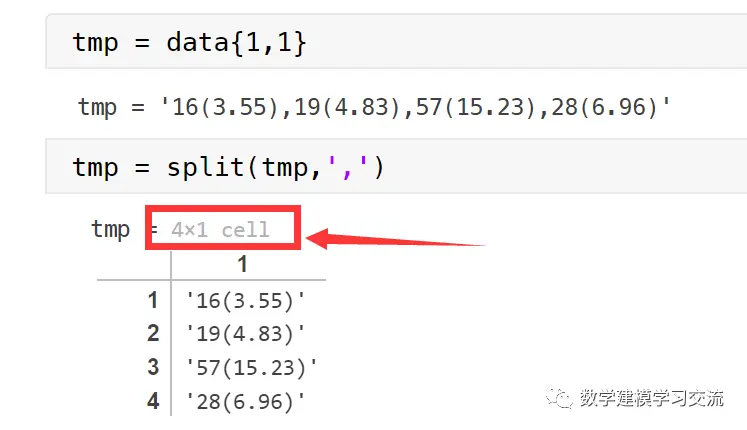
Task: Select column header 1 in table
Action: pyautogui.click(x=242, y=264)
